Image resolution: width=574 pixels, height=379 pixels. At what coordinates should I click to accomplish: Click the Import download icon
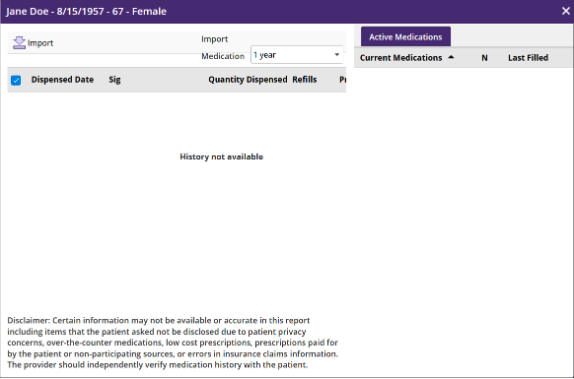[19, 43]
